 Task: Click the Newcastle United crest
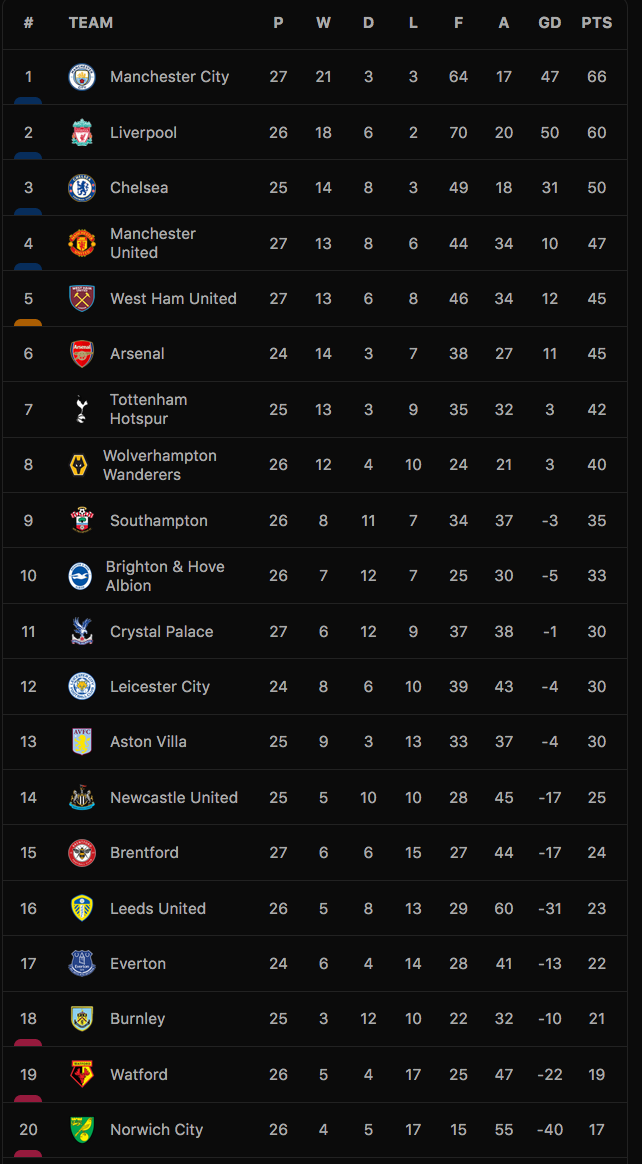tap(82, 798)
